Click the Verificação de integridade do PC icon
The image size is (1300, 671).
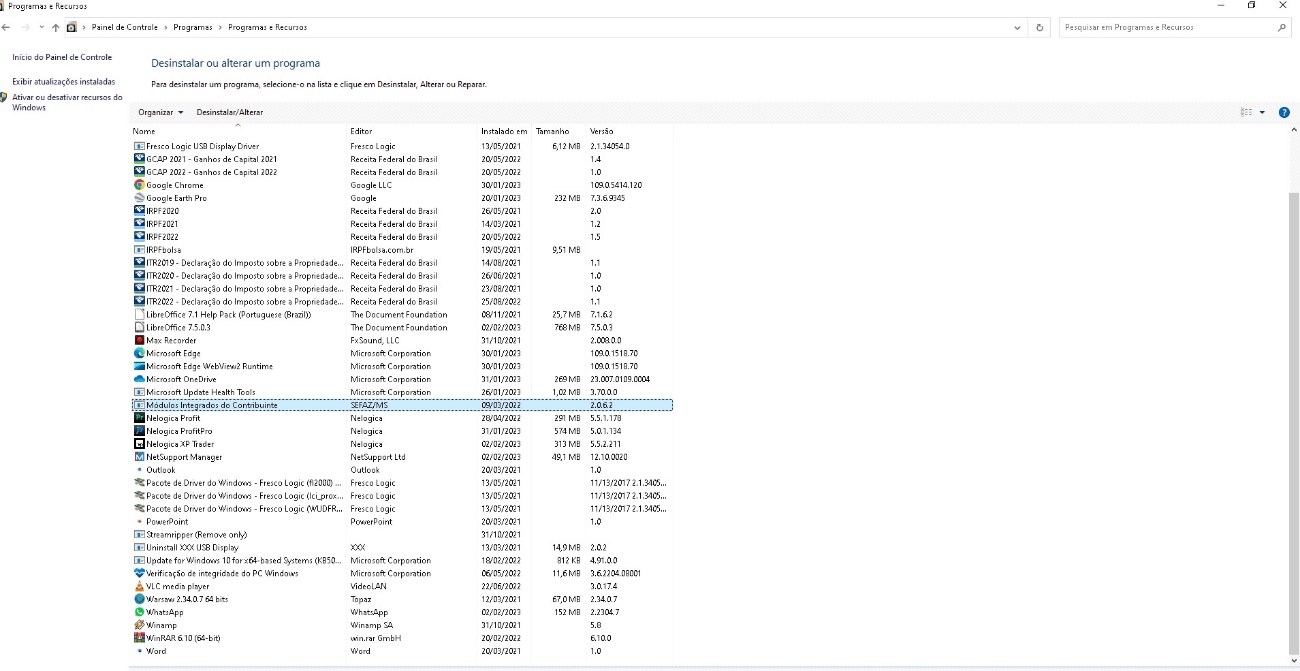(x=139, y=573)
